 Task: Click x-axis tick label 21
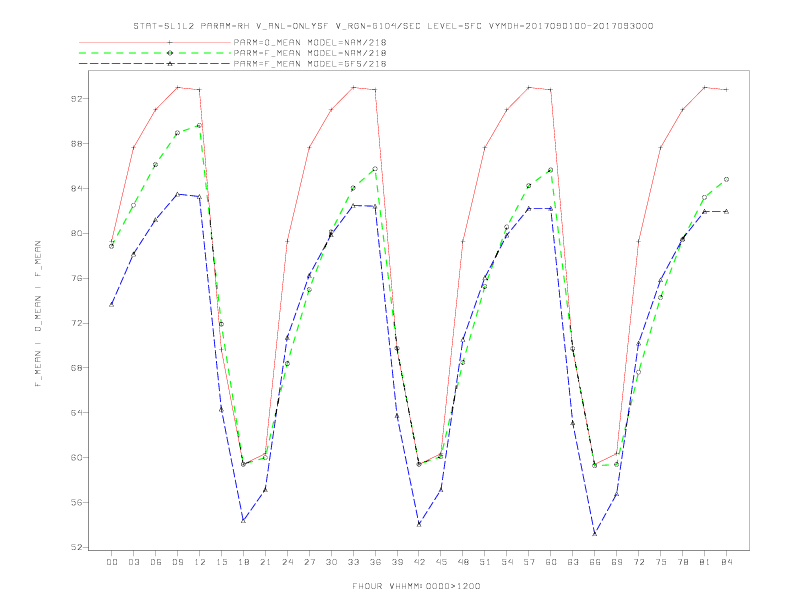[x=265, y=562]
